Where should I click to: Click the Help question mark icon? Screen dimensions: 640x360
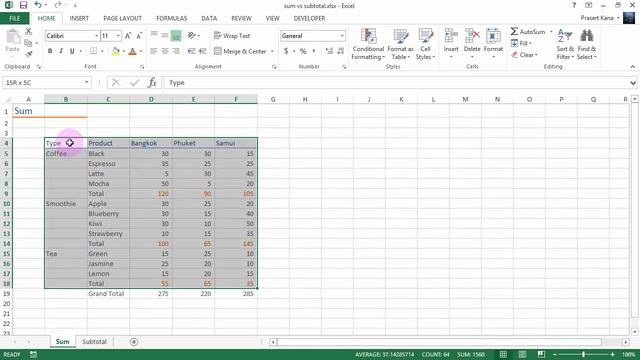[x=574, y=5]
